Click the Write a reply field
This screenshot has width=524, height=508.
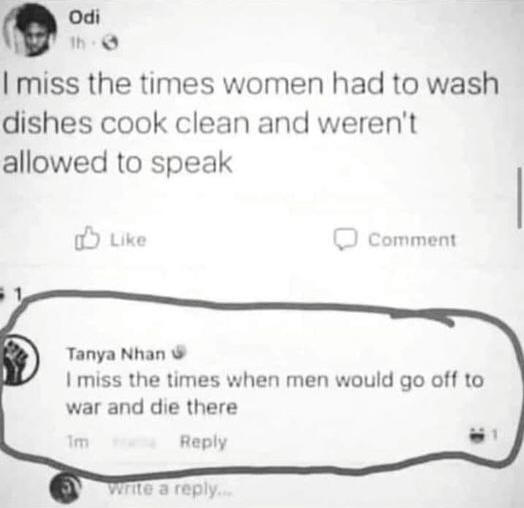170,490
